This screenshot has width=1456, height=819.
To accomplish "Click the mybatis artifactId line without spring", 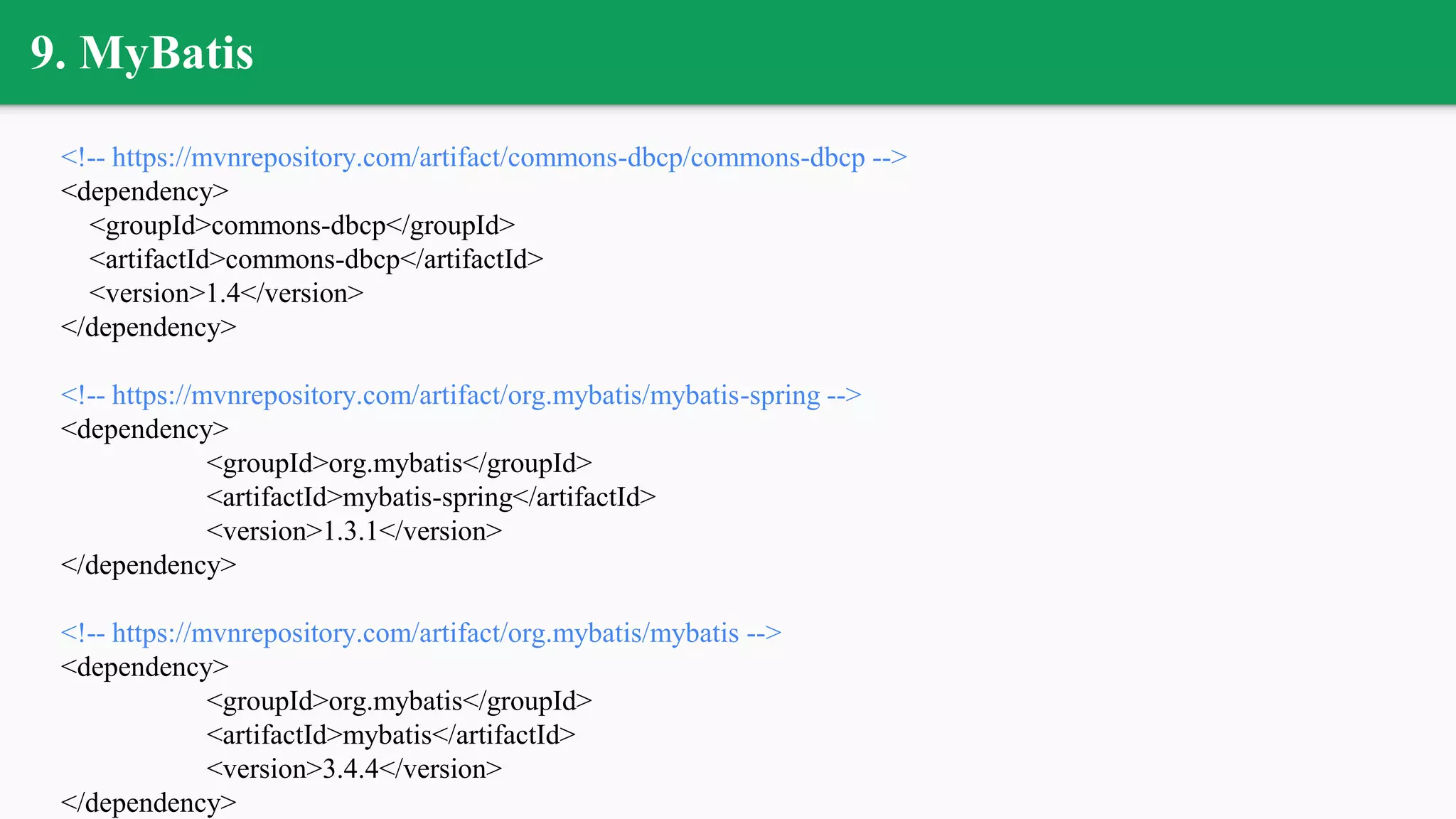I will [x=391, y=735].
